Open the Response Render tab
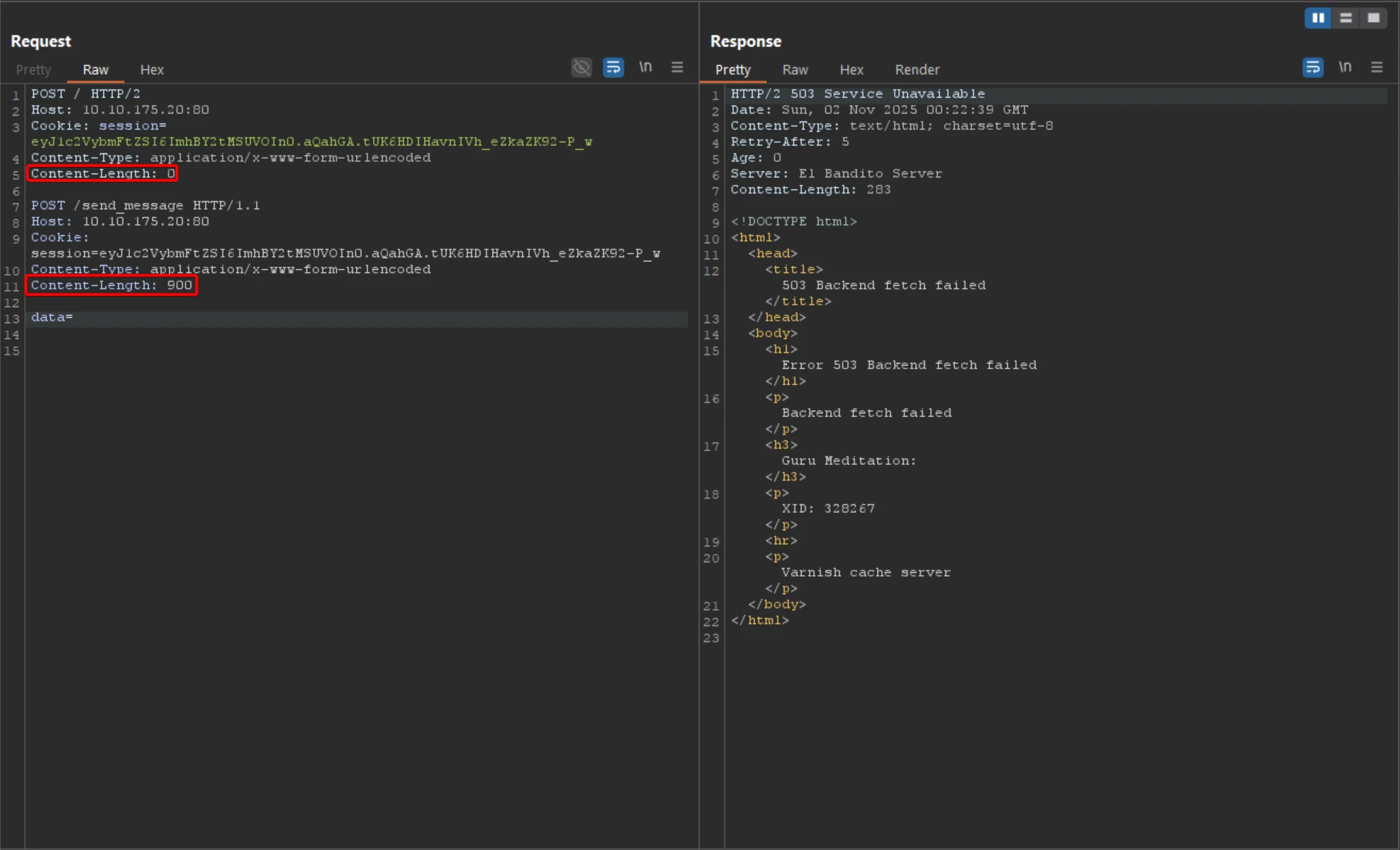The width and height of the screenshot is (1400, 850). click(917, 69)
